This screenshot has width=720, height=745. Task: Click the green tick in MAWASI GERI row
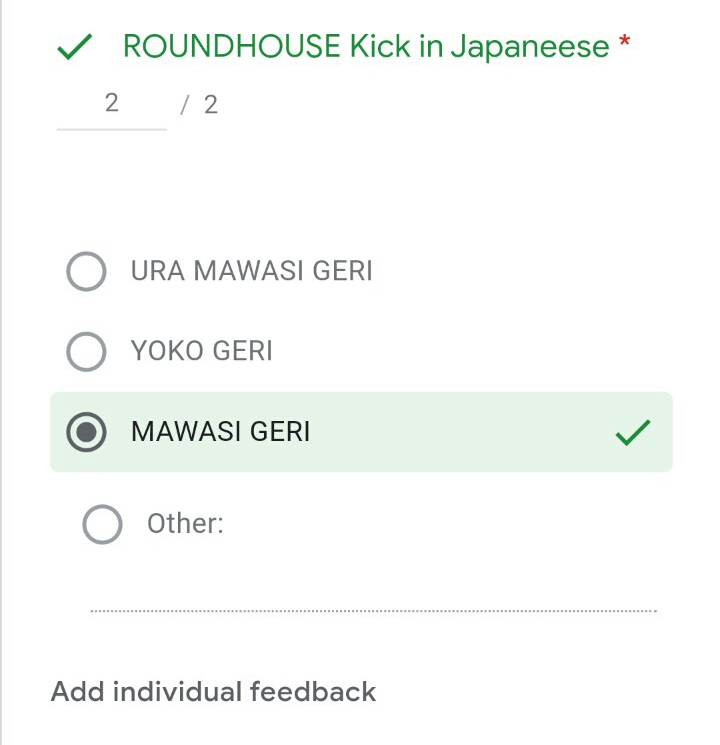pos(633,432)
